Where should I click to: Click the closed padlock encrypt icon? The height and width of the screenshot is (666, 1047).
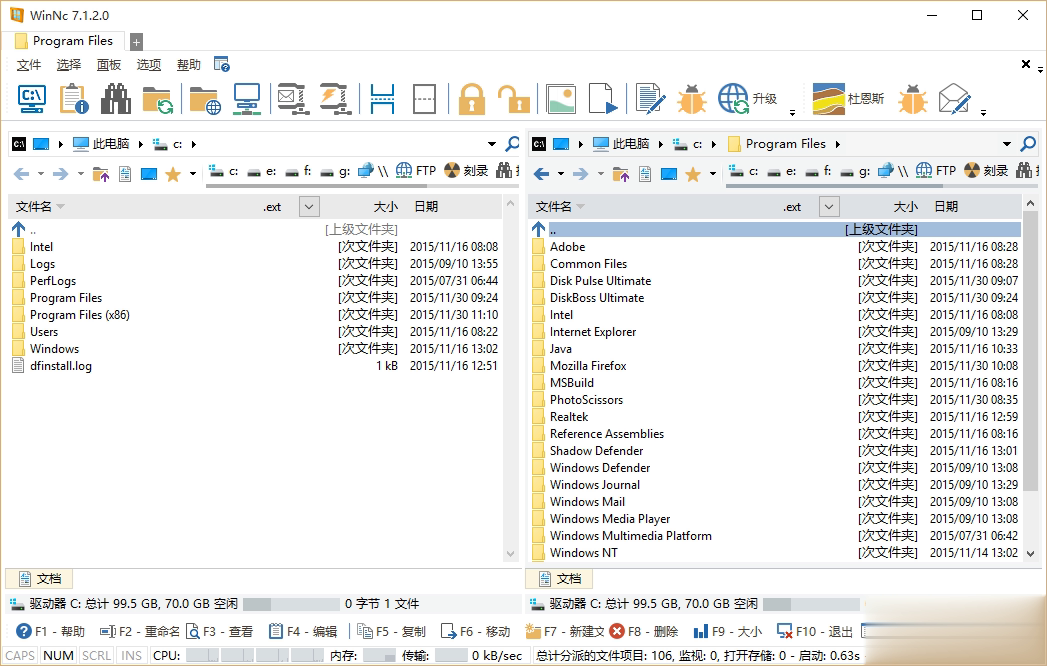pos(471,99)
